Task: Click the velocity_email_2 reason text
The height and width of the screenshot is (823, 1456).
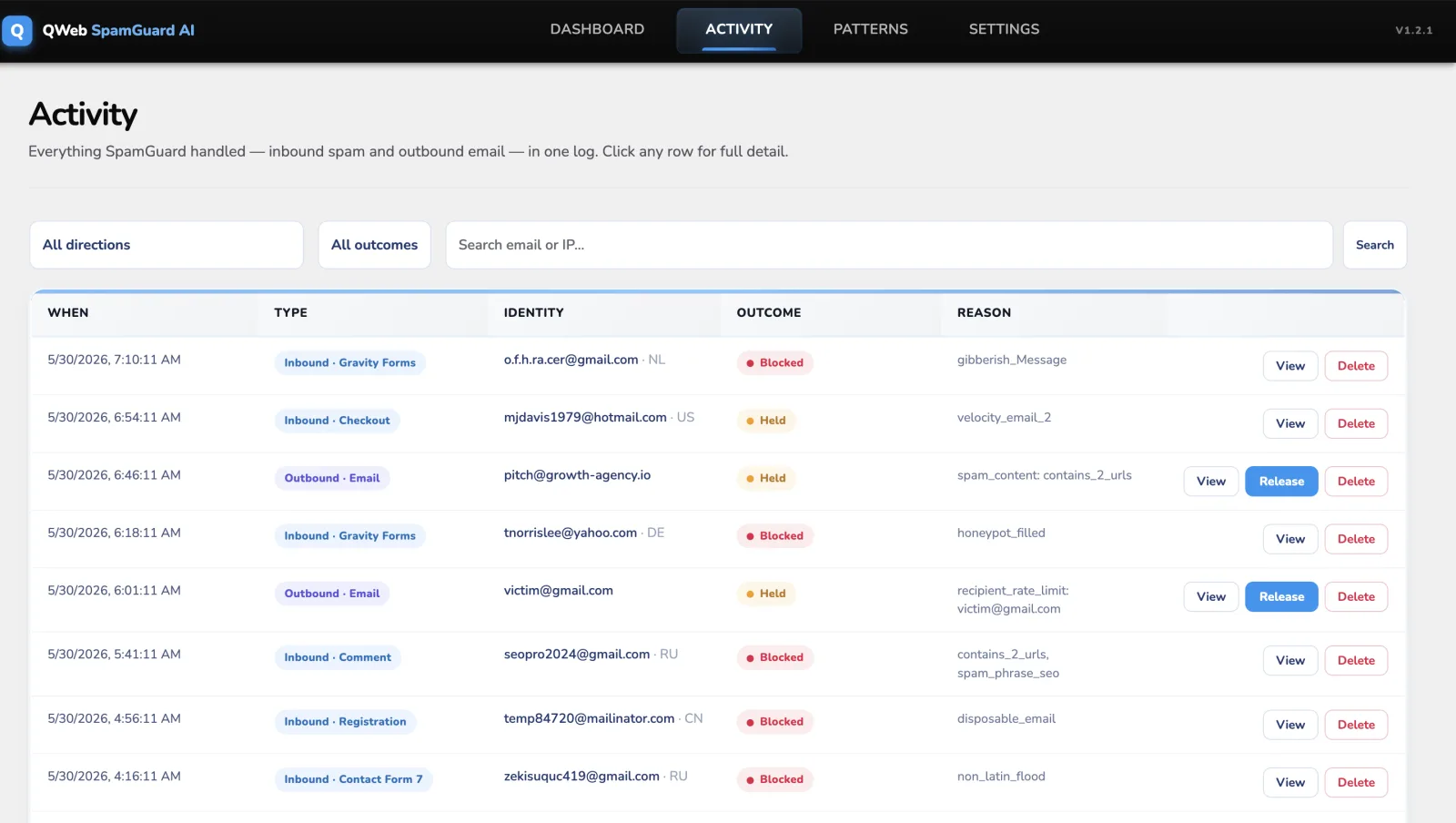Action: pyautogui.click(x=1004, y=418)
